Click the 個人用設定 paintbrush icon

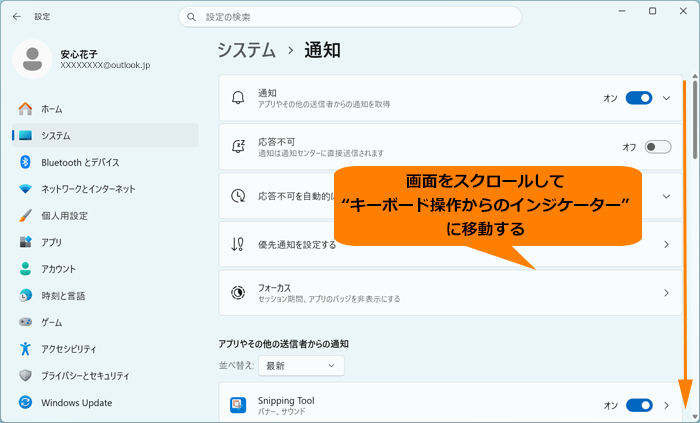pyautogui.click(x=25, y=216)
